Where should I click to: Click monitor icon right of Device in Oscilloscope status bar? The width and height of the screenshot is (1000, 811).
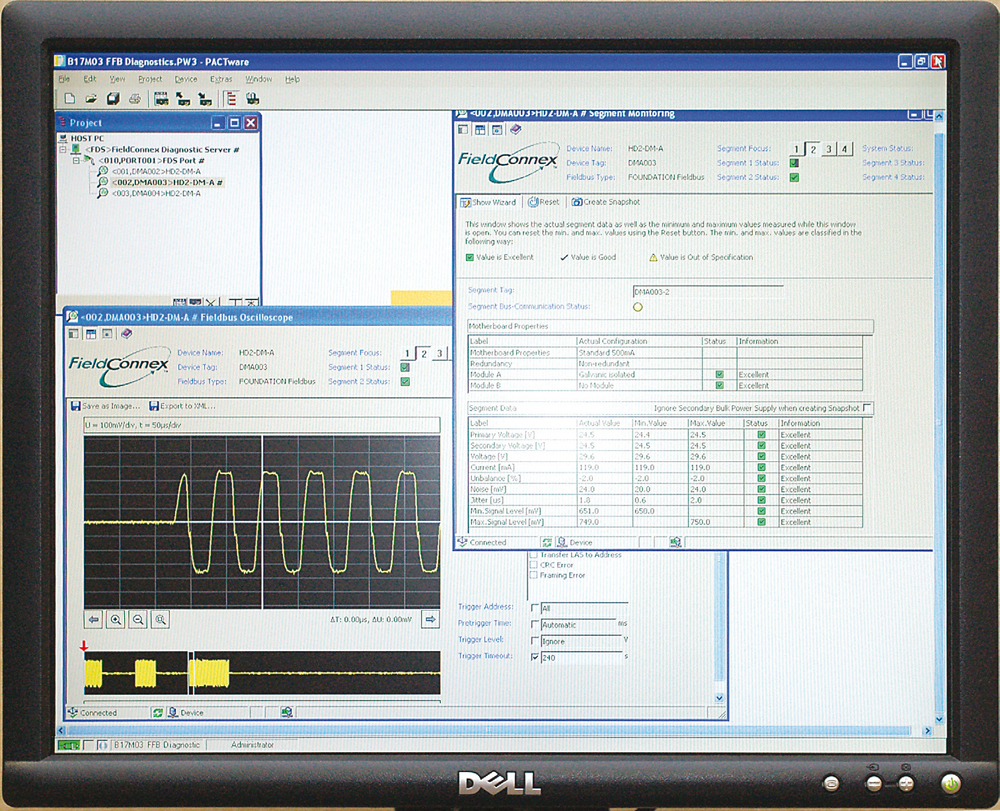(287, 712)
